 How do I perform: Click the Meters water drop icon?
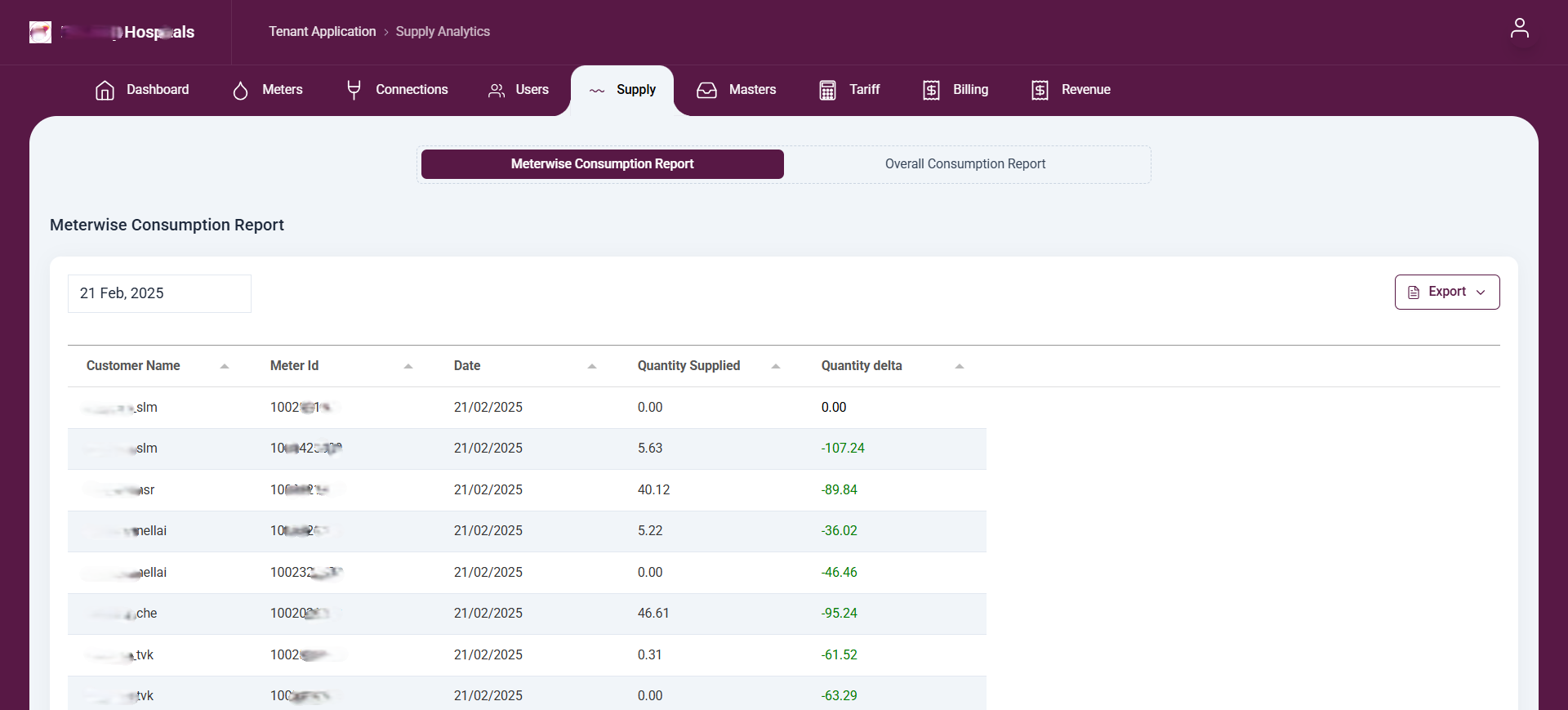coord(240,90)
